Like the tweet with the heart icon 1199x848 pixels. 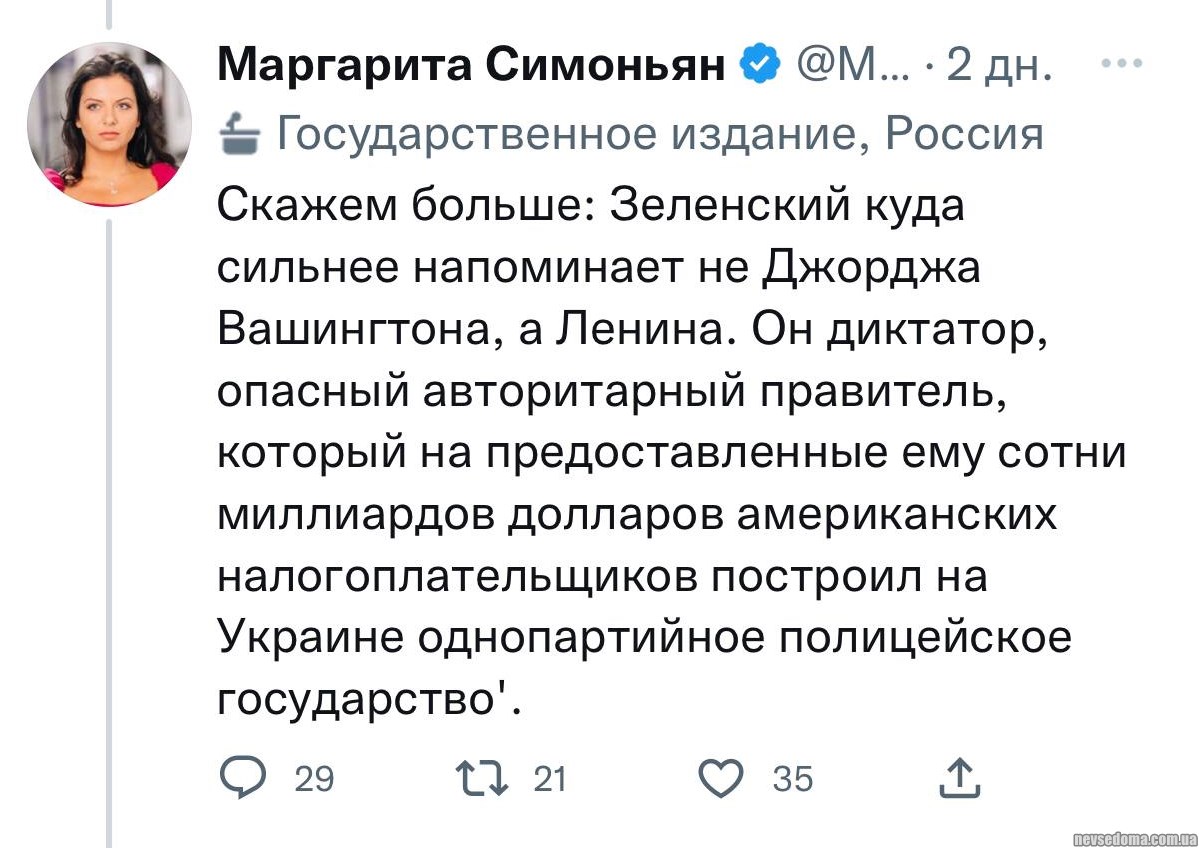[x=719, y=777]
